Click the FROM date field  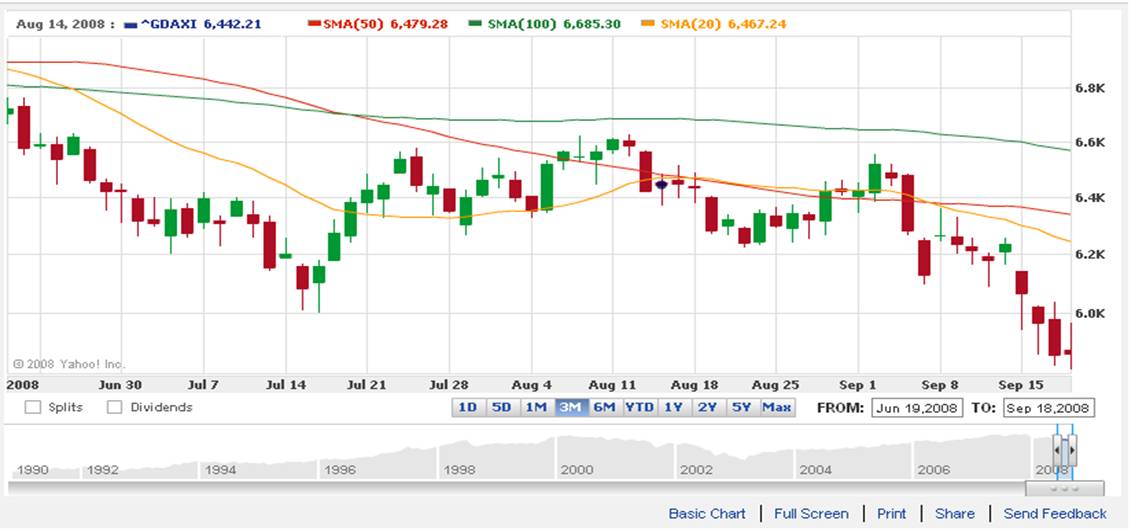pos(916,408)
